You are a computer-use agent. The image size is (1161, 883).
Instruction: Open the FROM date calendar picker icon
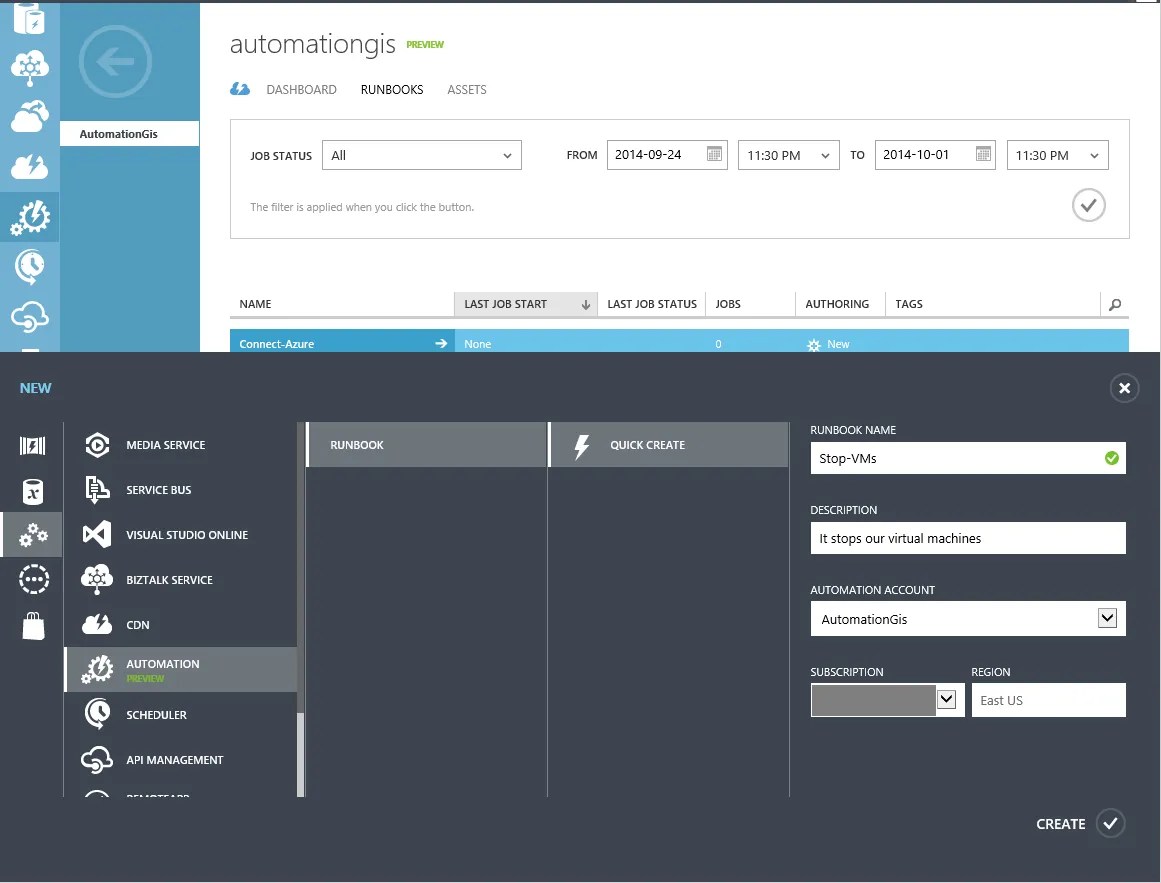click(x=714, y=154)
